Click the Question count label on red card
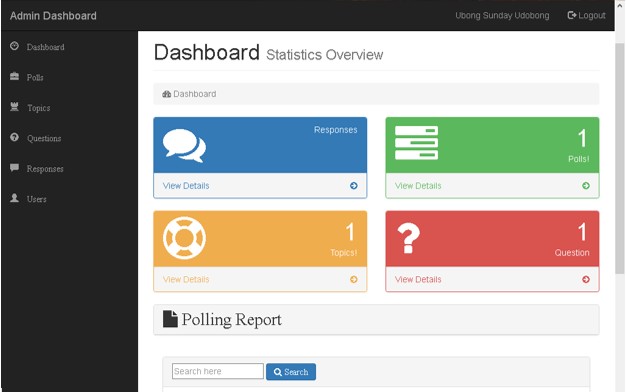Screen dimensions: 626x392 tap(572, 253)
